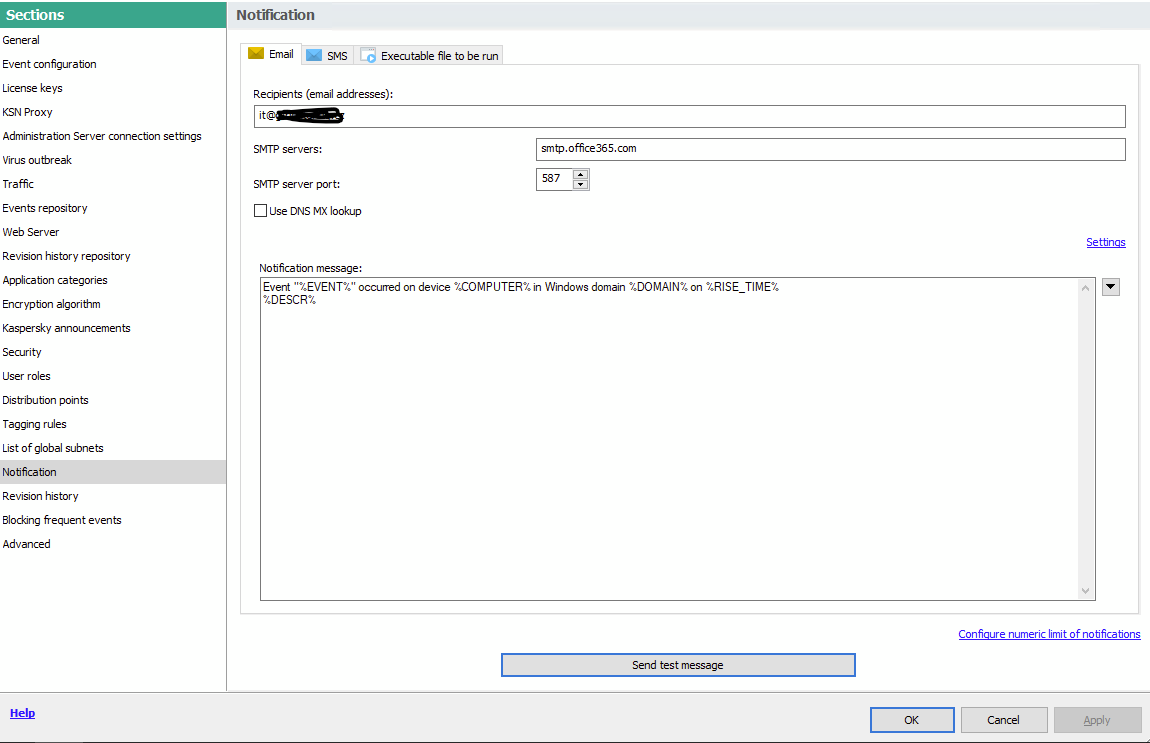Select the Event configuration section
The width and height of the screenshot is (1150, 743).
(49, 64)
